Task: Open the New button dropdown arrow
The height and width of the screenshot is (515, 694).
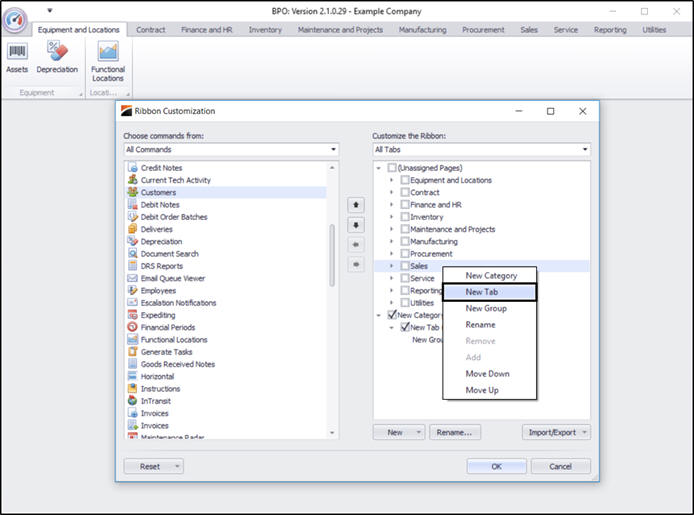Action: pos(418,432)
